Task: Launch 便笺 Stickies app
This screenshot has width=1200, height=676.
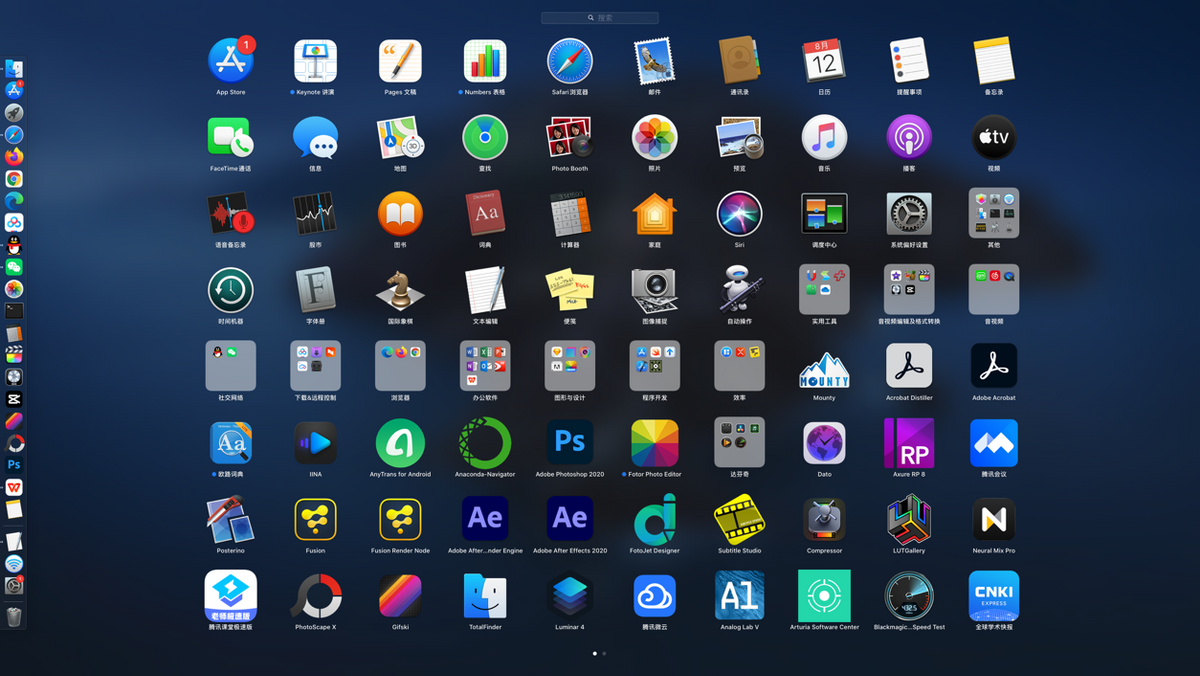Action: [x=570, y=290]
